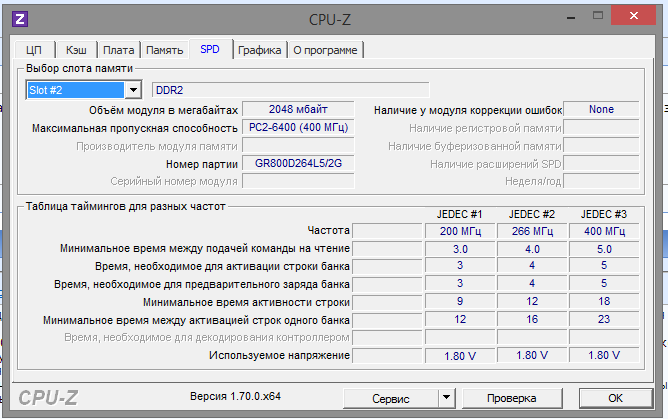Select the Плата tab
668x419 pixels.
(x=119, y=49)
